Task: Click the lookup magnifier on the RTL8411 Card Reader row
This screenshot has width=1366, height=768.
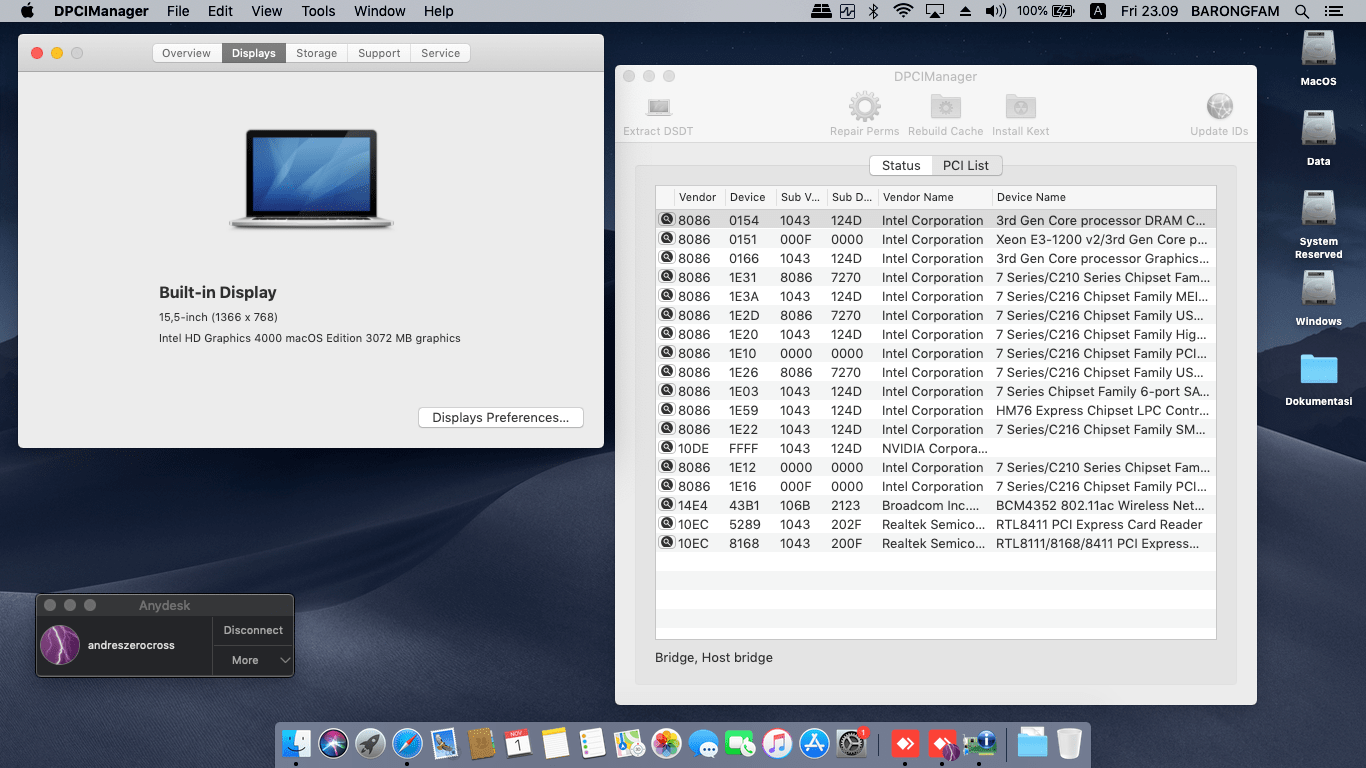Action: pos(667,524)
